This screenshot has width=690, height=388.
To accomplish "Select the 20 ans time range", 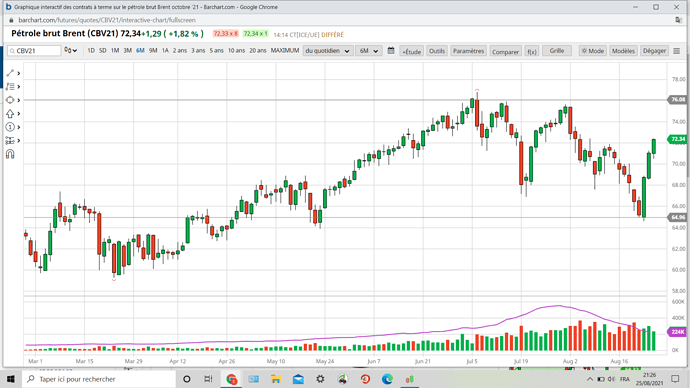I will pos(258,51).
